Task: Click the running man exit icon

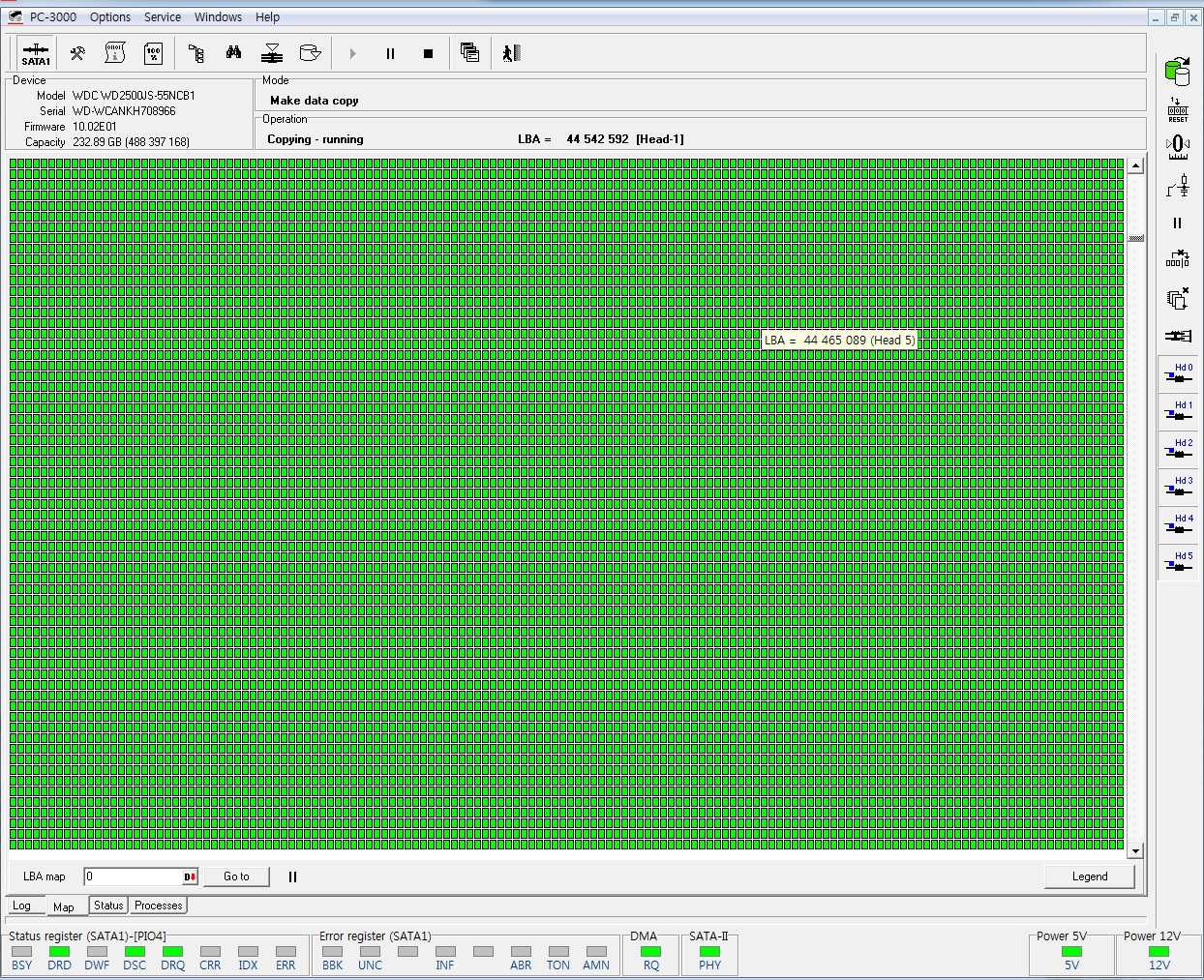Action: pos(512,53)
